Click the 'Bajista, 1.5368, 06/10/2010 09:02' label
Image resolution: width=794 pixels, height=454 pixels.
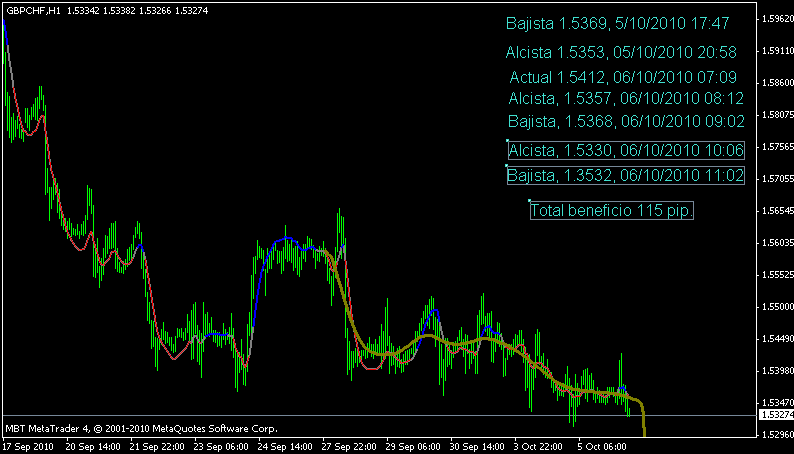click(x=626, y=121)
